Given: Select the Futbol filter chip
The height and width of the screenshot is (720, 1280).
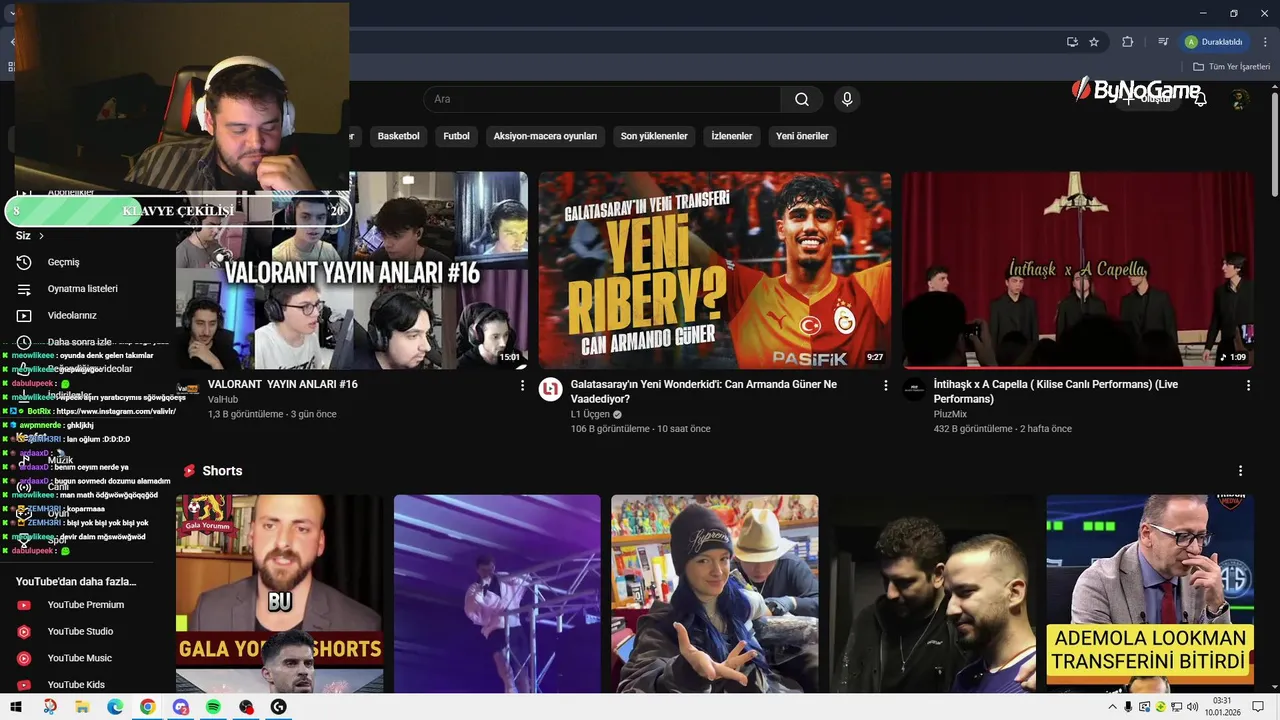Looking at the screenshot, I should click(456, 136).
